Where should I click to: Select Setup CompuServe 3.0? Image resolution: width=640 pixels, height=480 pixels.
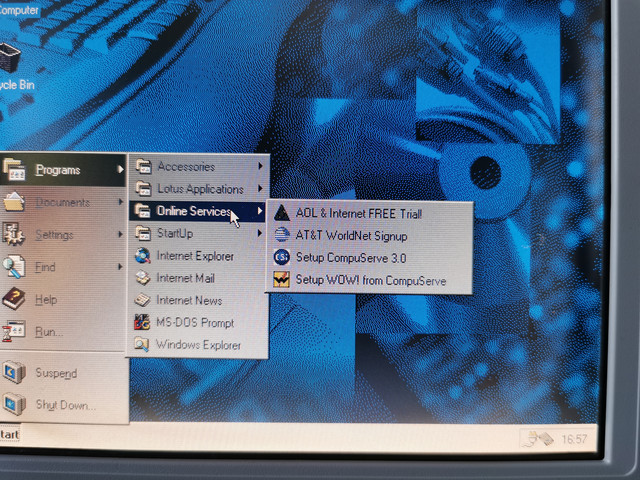(x=369, y=258)
